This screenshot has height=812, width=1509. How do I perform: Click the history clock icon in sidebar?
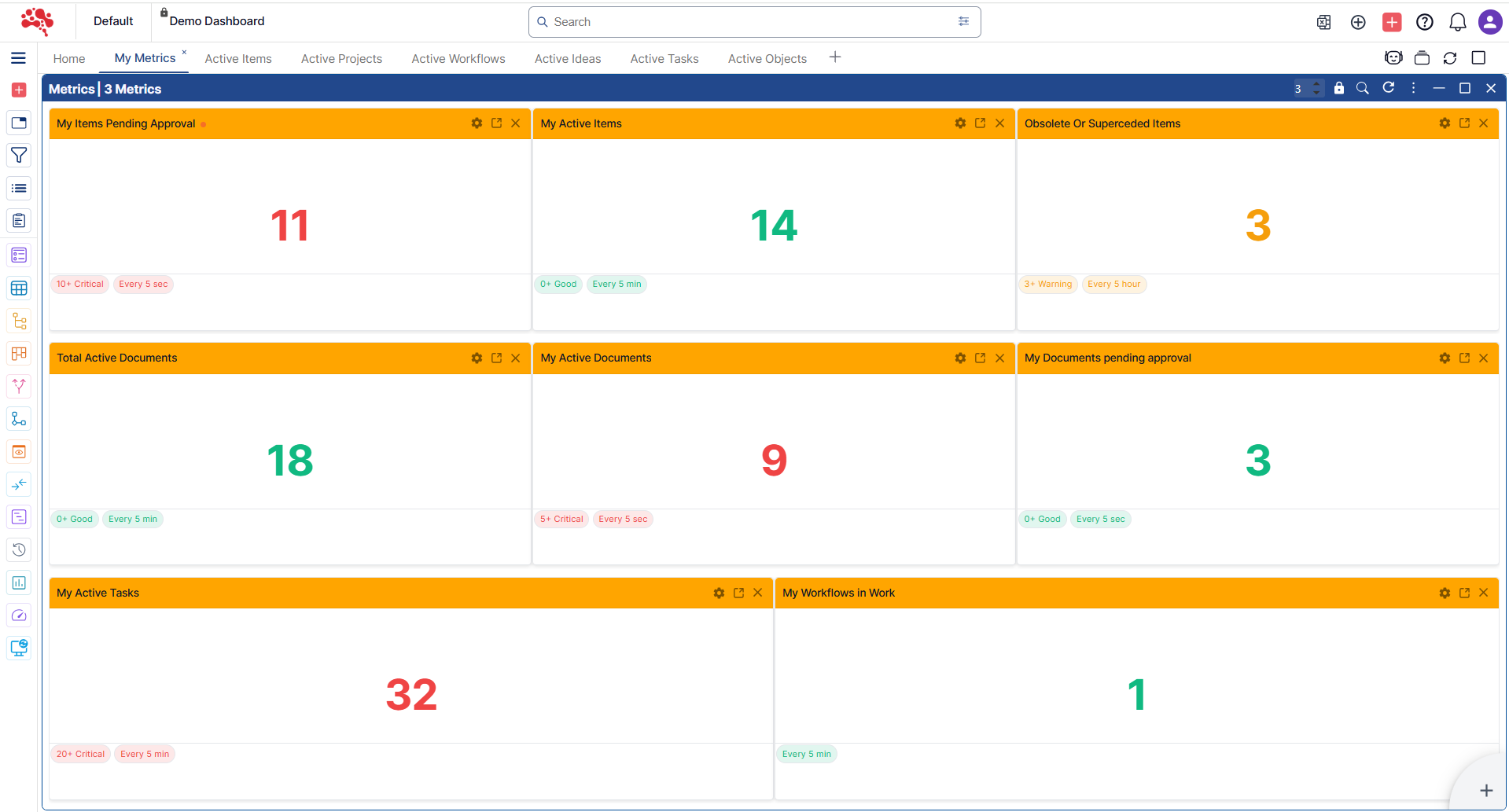(19, 549)
